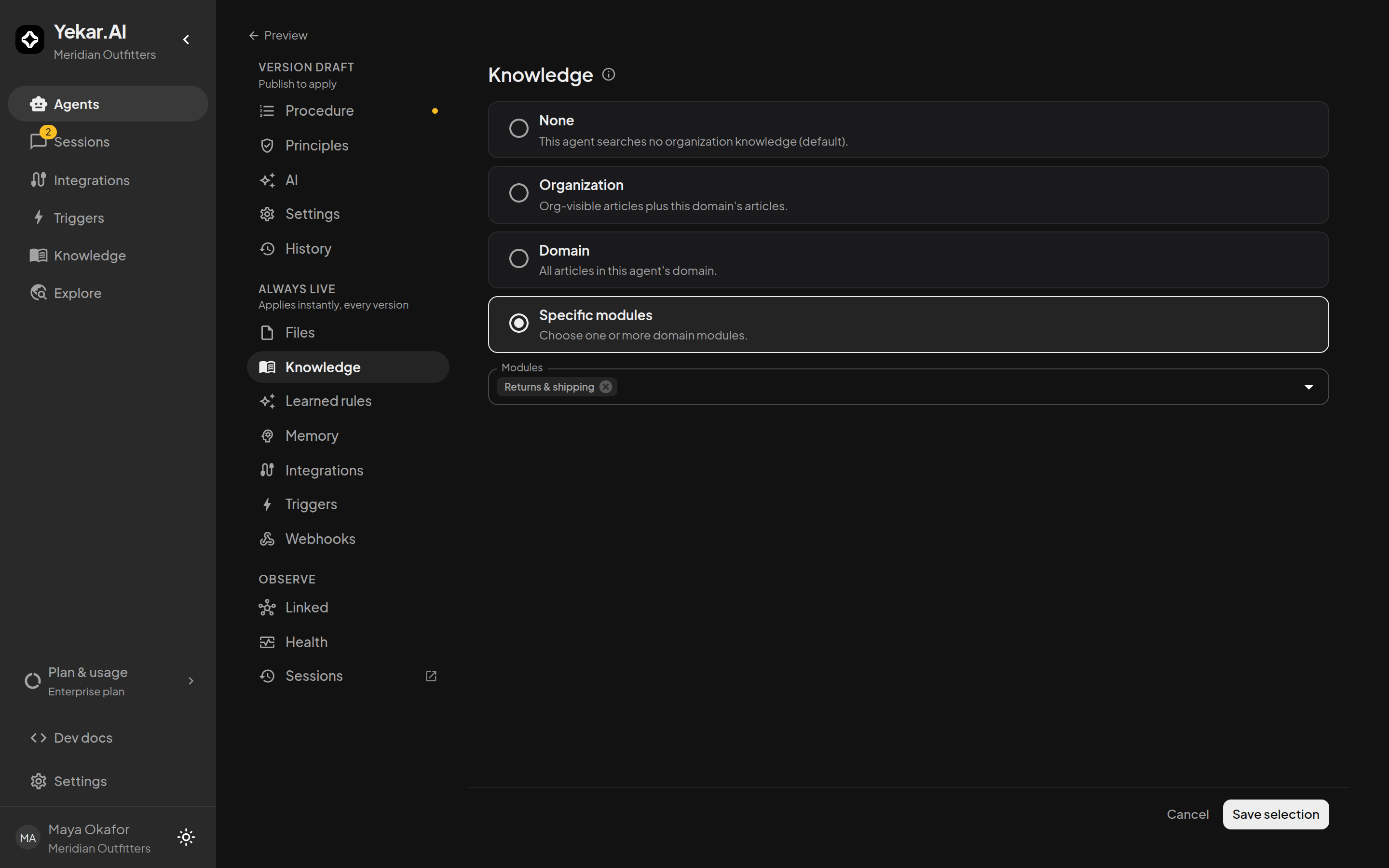Expand the Modules dropdown arrow

click(1308, 387)
